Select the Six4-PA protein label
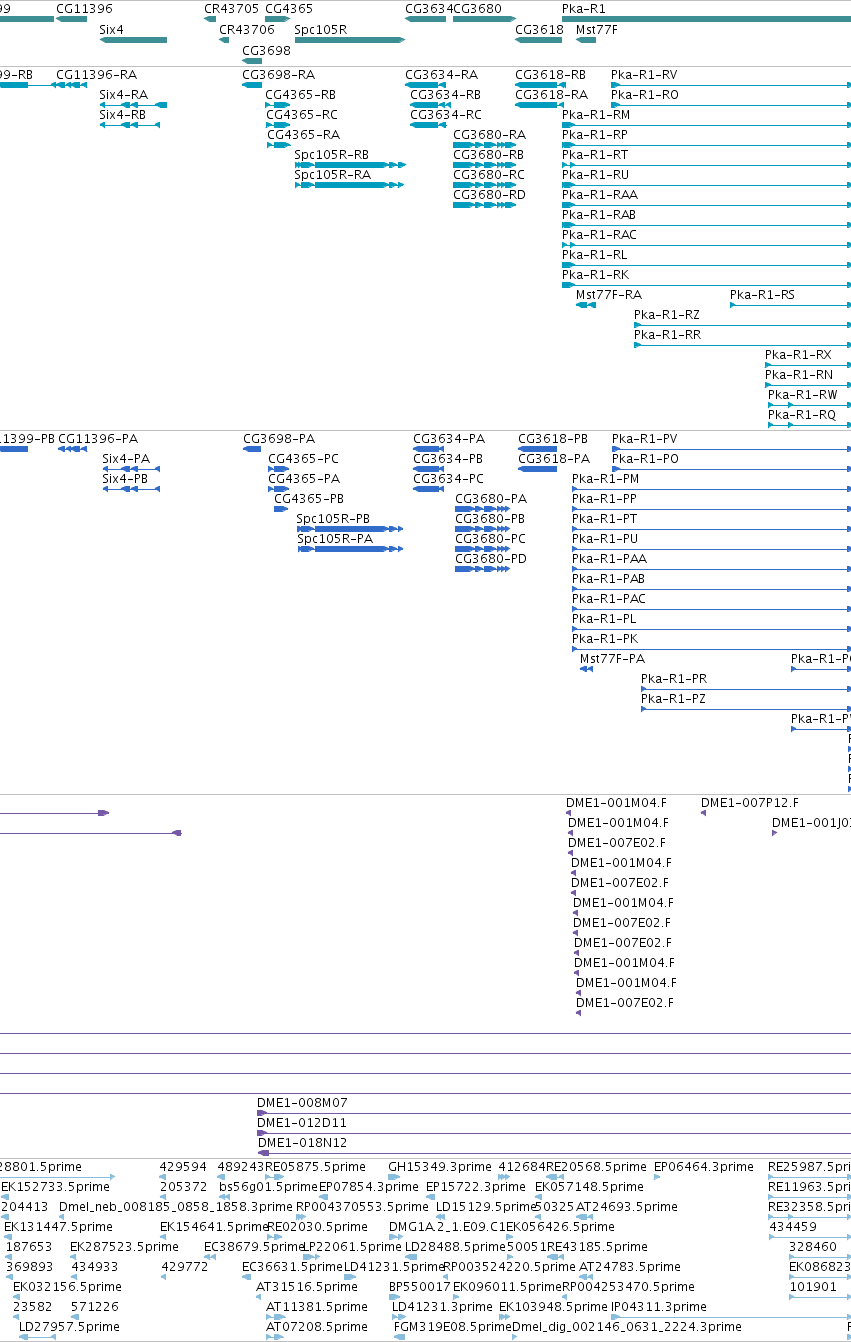The image size is (851, 1342). 126,458
